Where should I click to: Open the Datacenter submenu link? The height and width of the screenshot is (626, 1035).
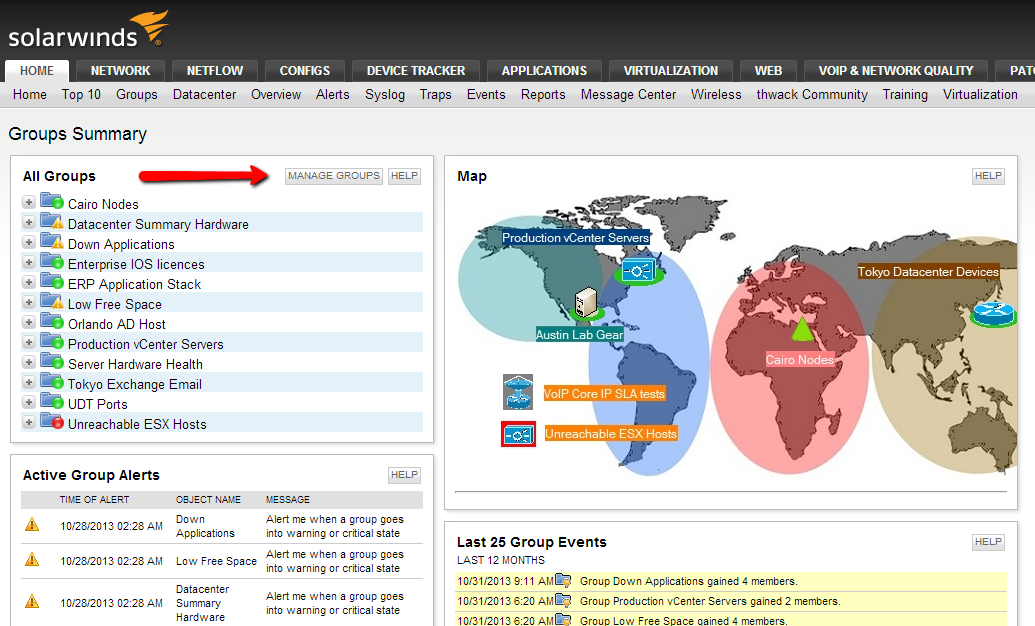pyautogui.click(x=204, y=94)
